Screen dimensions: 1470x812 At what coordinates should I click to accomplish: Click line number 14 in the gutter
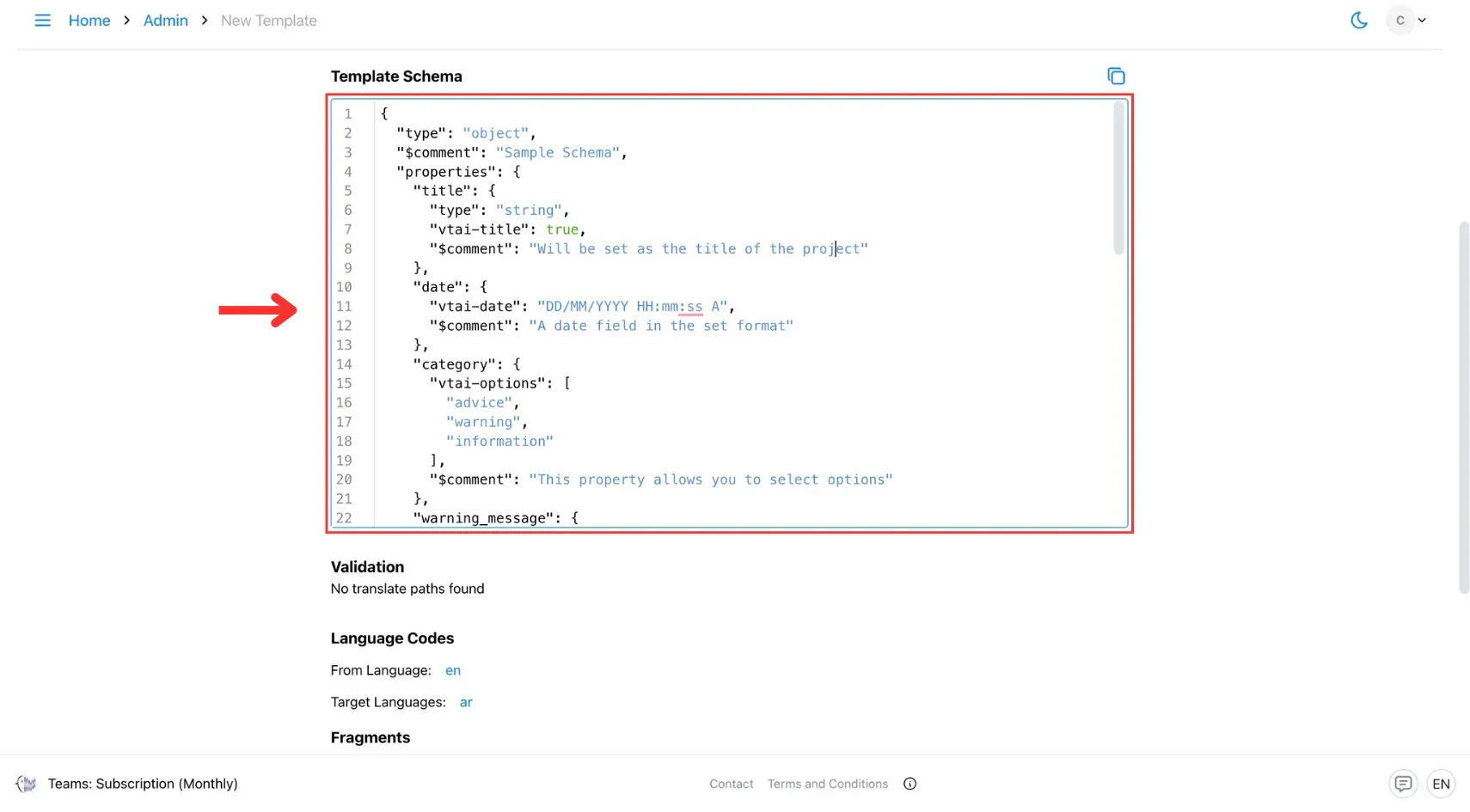click(x=344, y=364)
